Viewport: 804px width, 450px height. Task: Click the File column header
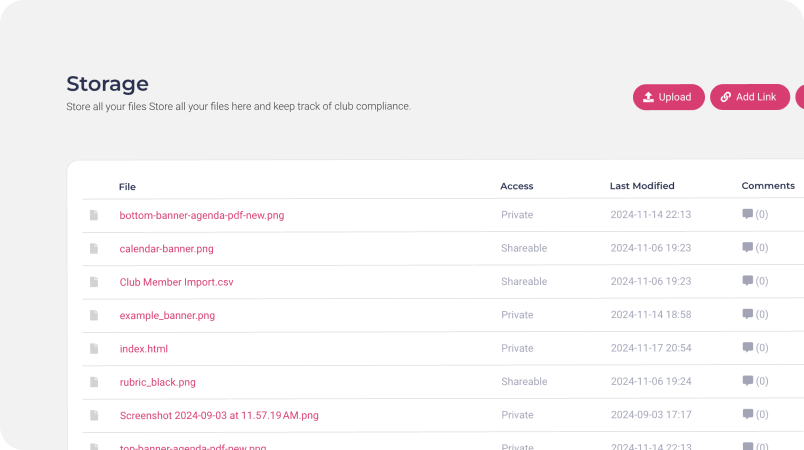(x=127, y=187)
